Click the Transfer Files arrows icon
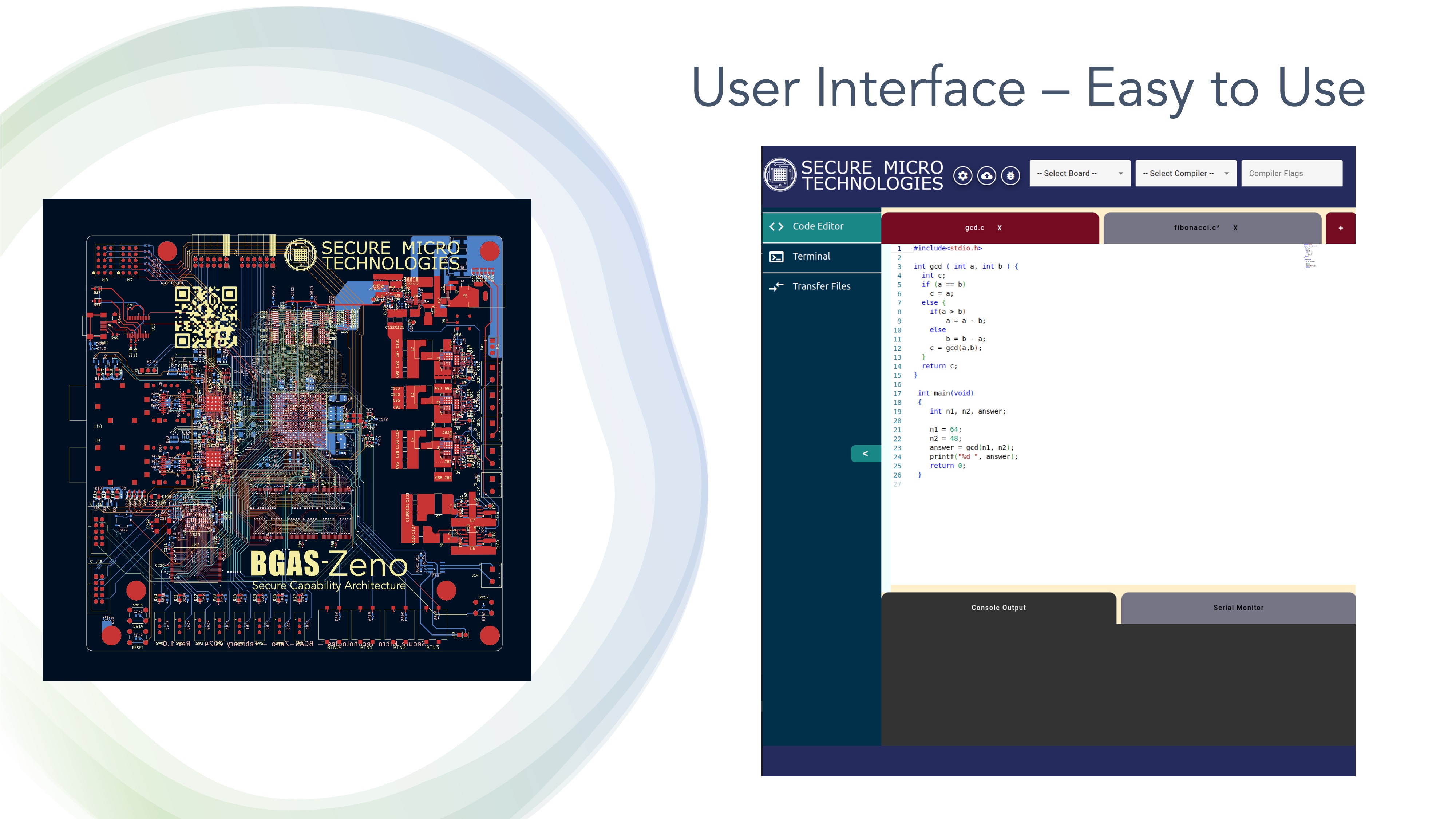Screen dimensions: 1456x819 pyautogui.click(x=777, y=286)
